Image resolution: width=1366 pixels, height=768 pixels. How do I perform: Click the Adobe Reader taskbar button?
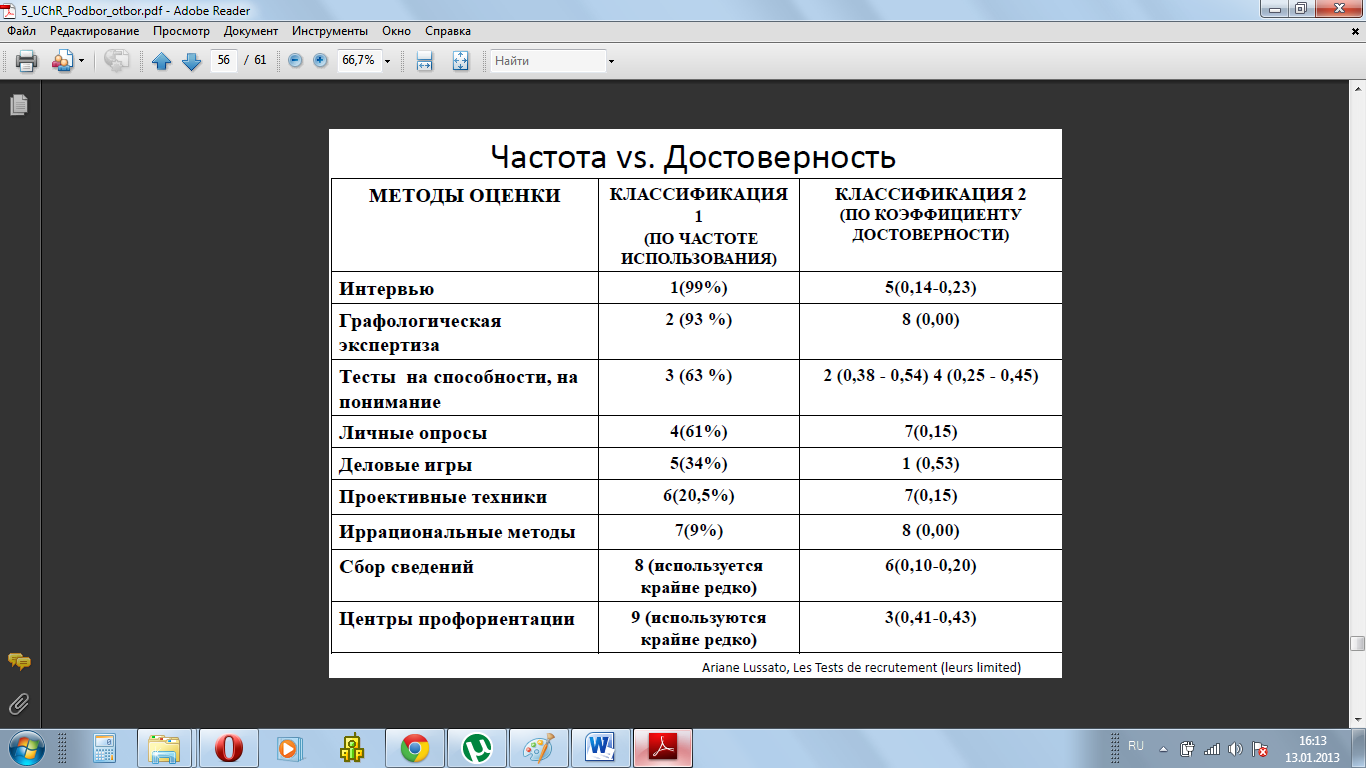tap(663, 748)
